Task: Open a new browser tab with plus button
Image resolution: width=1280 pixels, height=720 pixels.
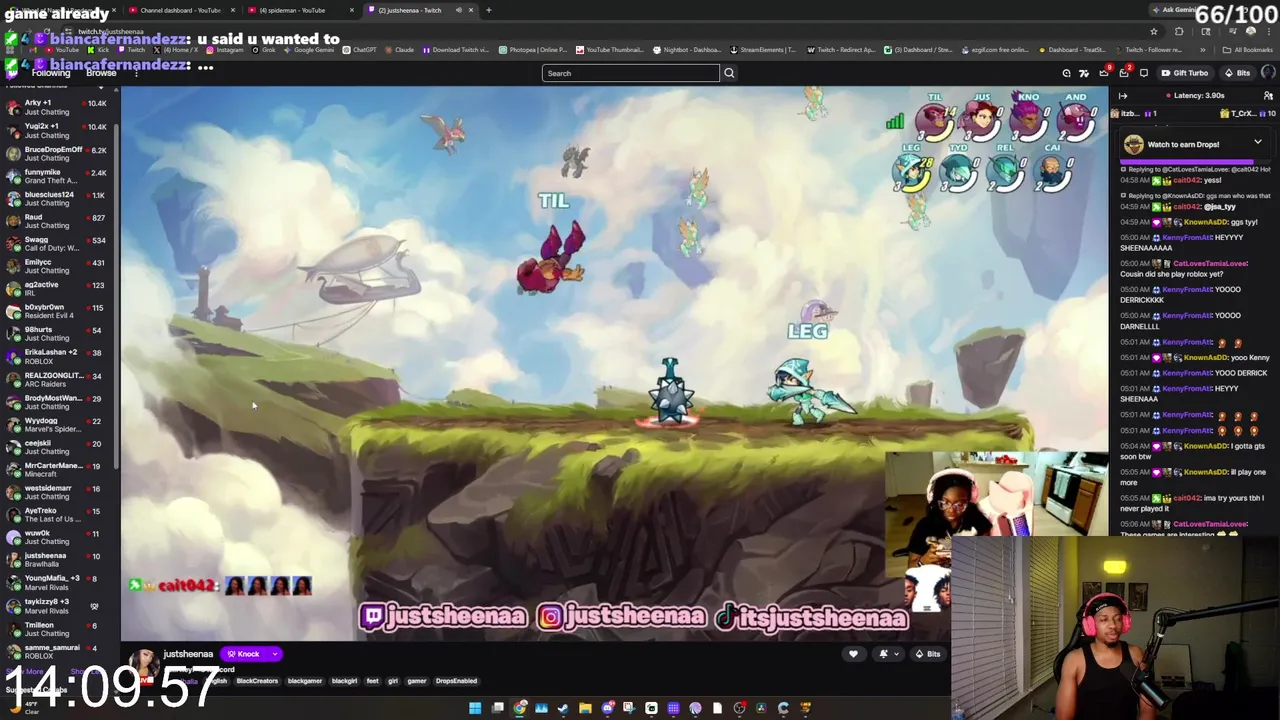Action: [x=488, y=10]
